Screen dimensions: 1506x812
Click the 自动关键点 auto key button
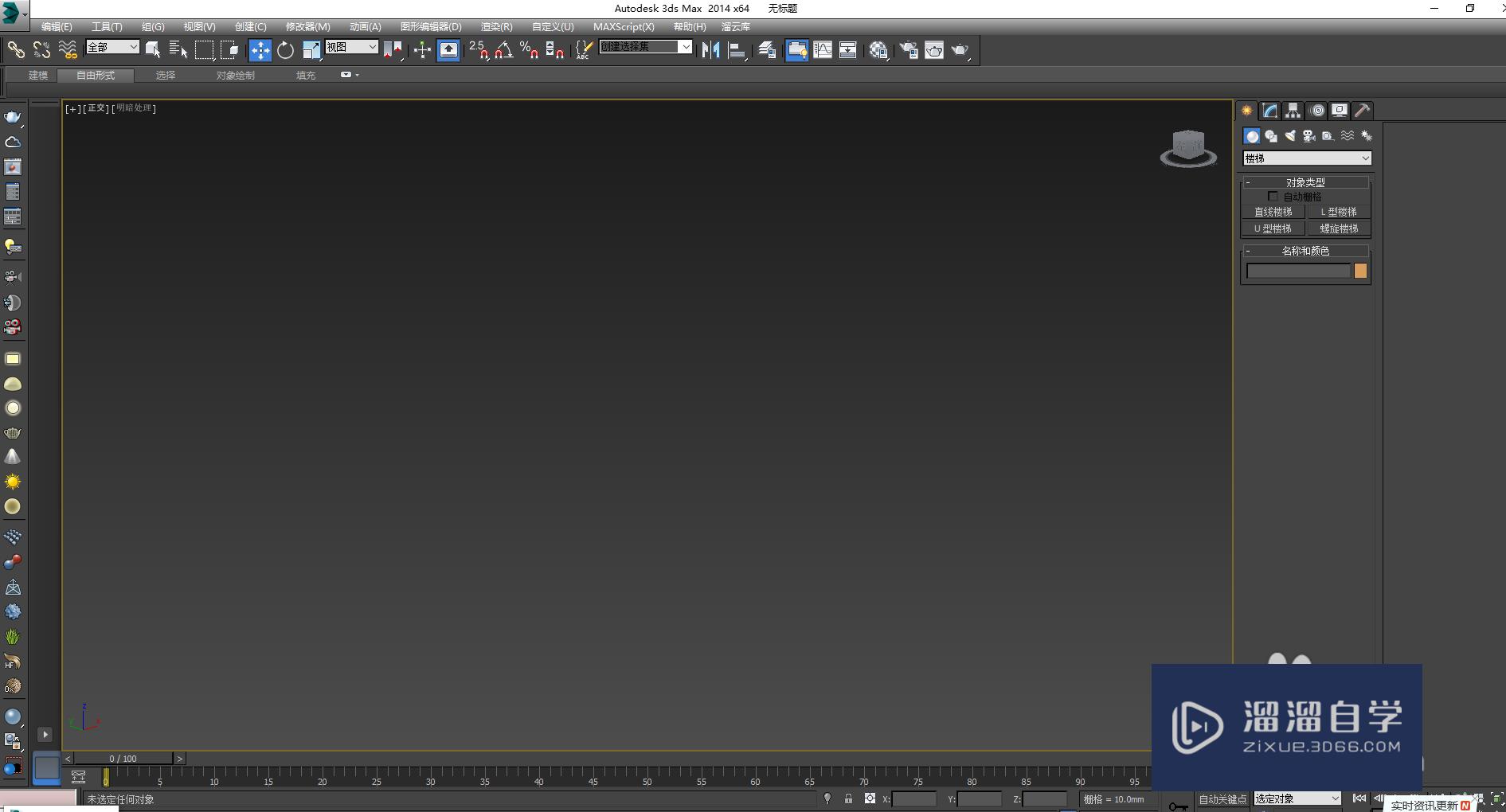[x=1222, y=799]
